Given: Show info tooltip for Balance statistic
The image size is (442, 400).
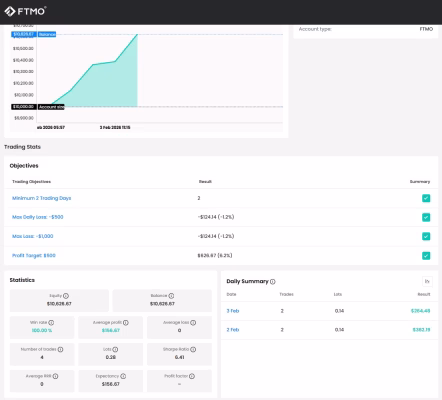Looking at the screenshot, I should click(171, 296).
